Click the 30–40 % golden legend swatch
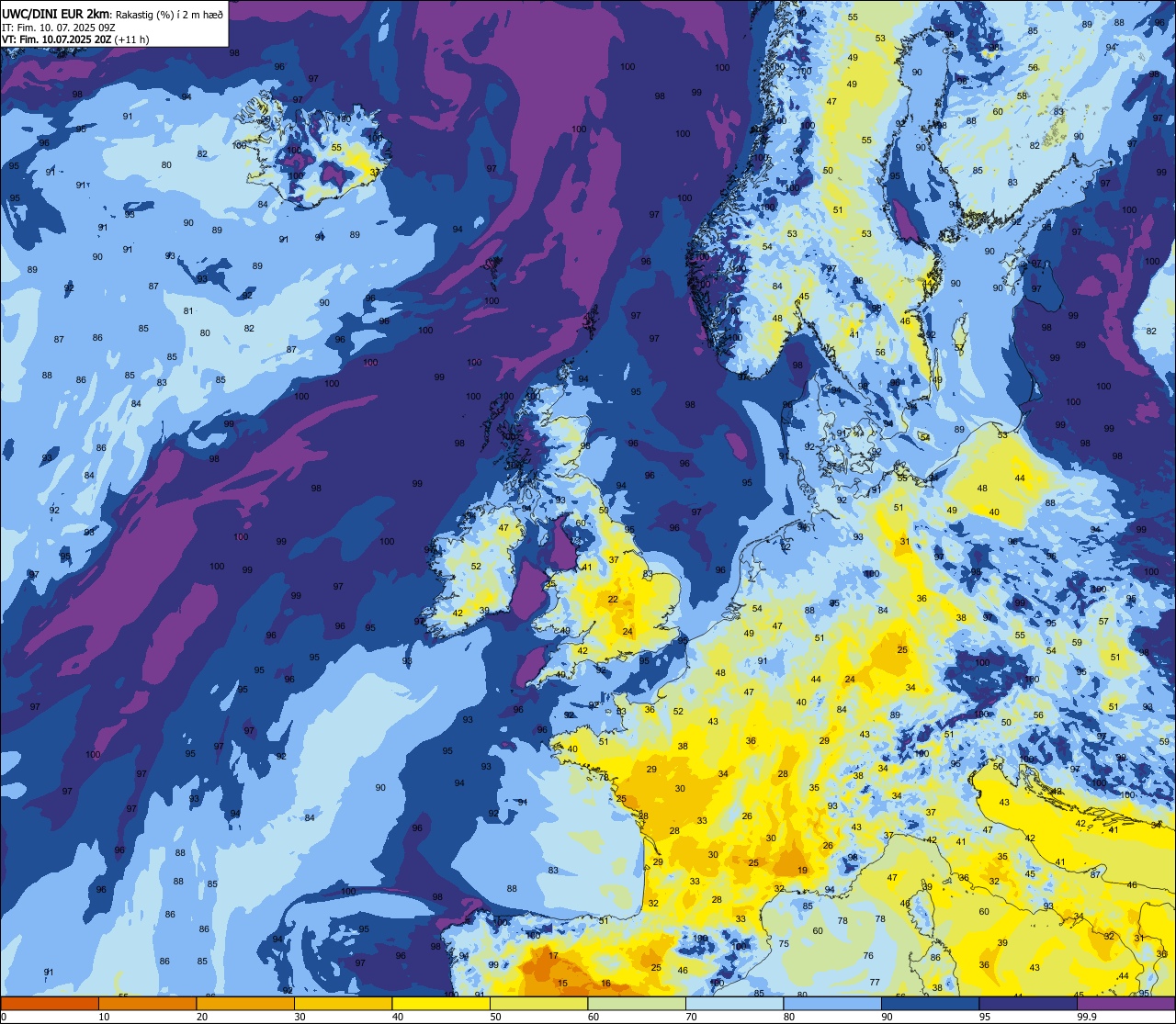The height and width of the screenshot is (1024, 1176). [x=343, y=1003]
